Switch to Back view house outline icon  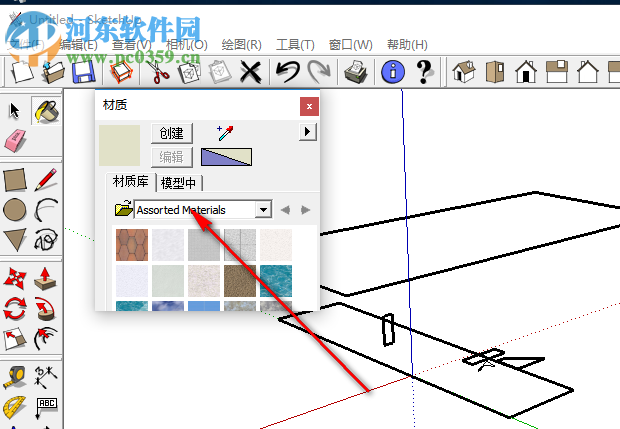[588, 72]
